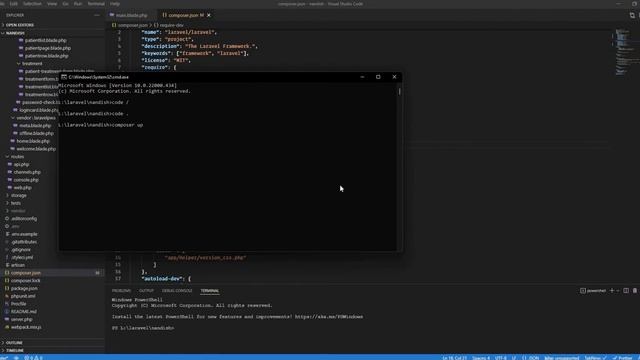Switch to the main.blade.php editor tab
The width and height of the screenshot is (640, 360).
(131, 15)
